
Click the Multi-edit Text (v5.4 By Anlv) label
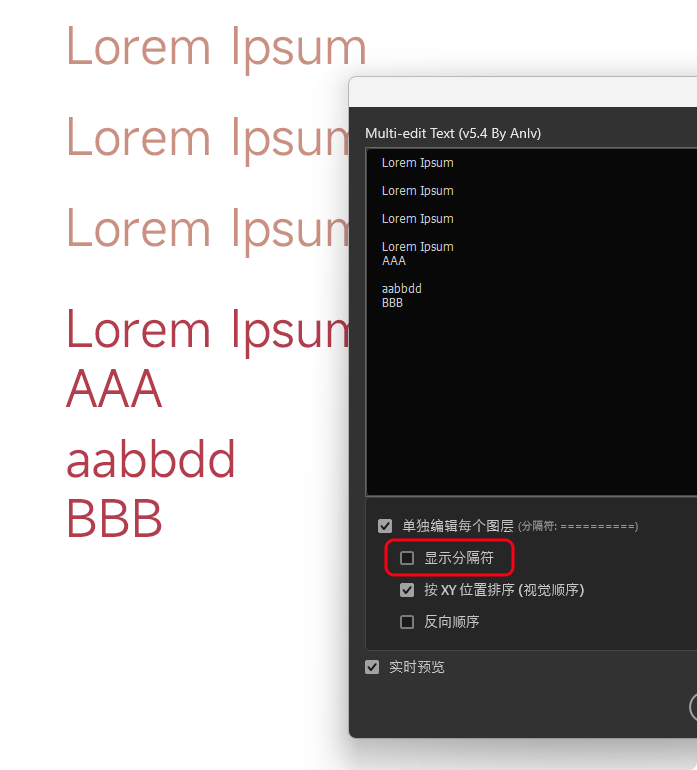(452, 133)
